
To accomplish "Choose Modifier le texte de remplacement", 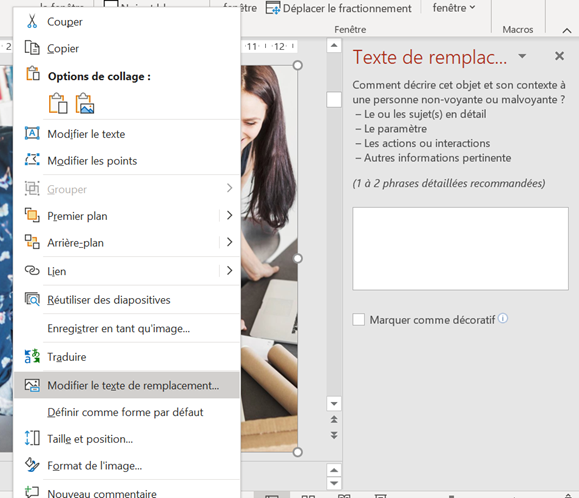I will [x=127, y=385].
